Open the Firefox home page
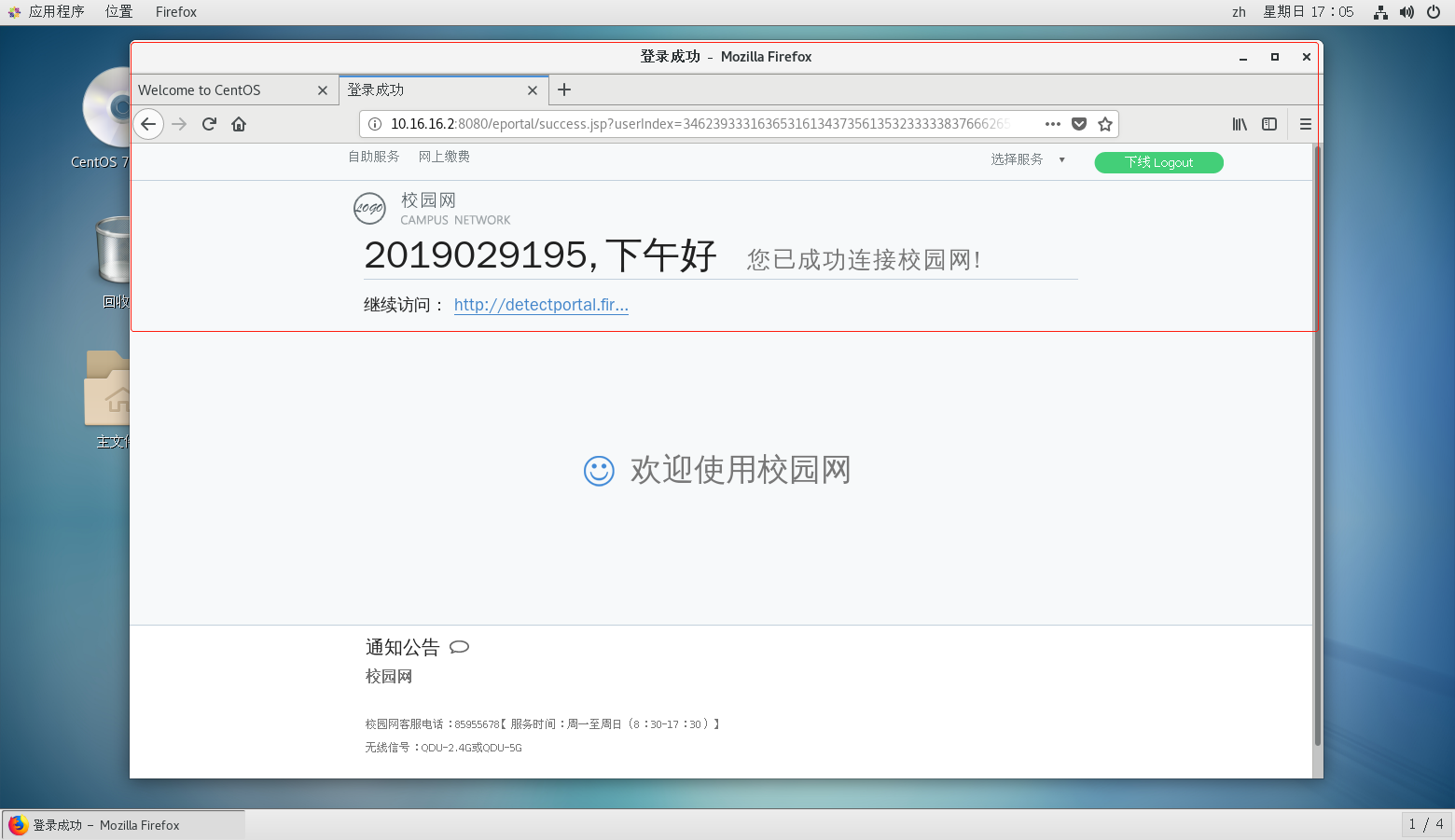The image size is (1455, 840). click(239, 124)
